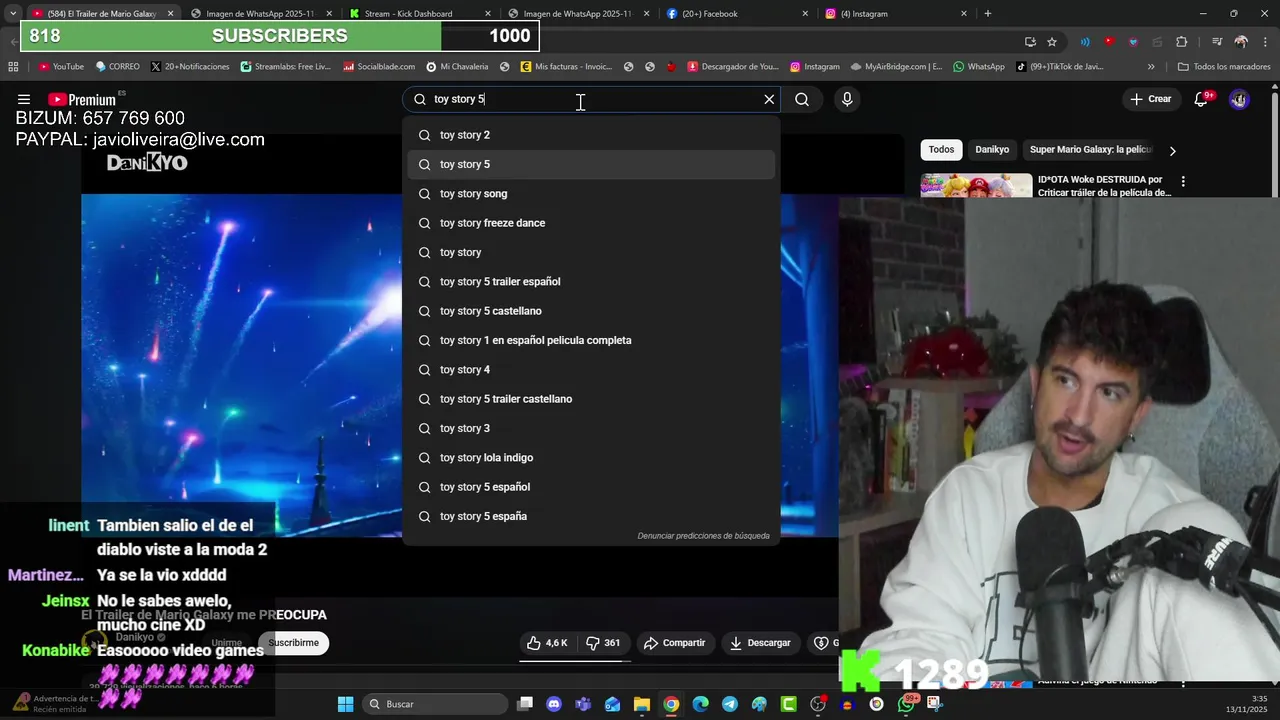Screen dimensions: 1280x720
Task: Open the "ID*OTA Woke DESTRUIDA" video thumbnail
Action: [976, 185]
